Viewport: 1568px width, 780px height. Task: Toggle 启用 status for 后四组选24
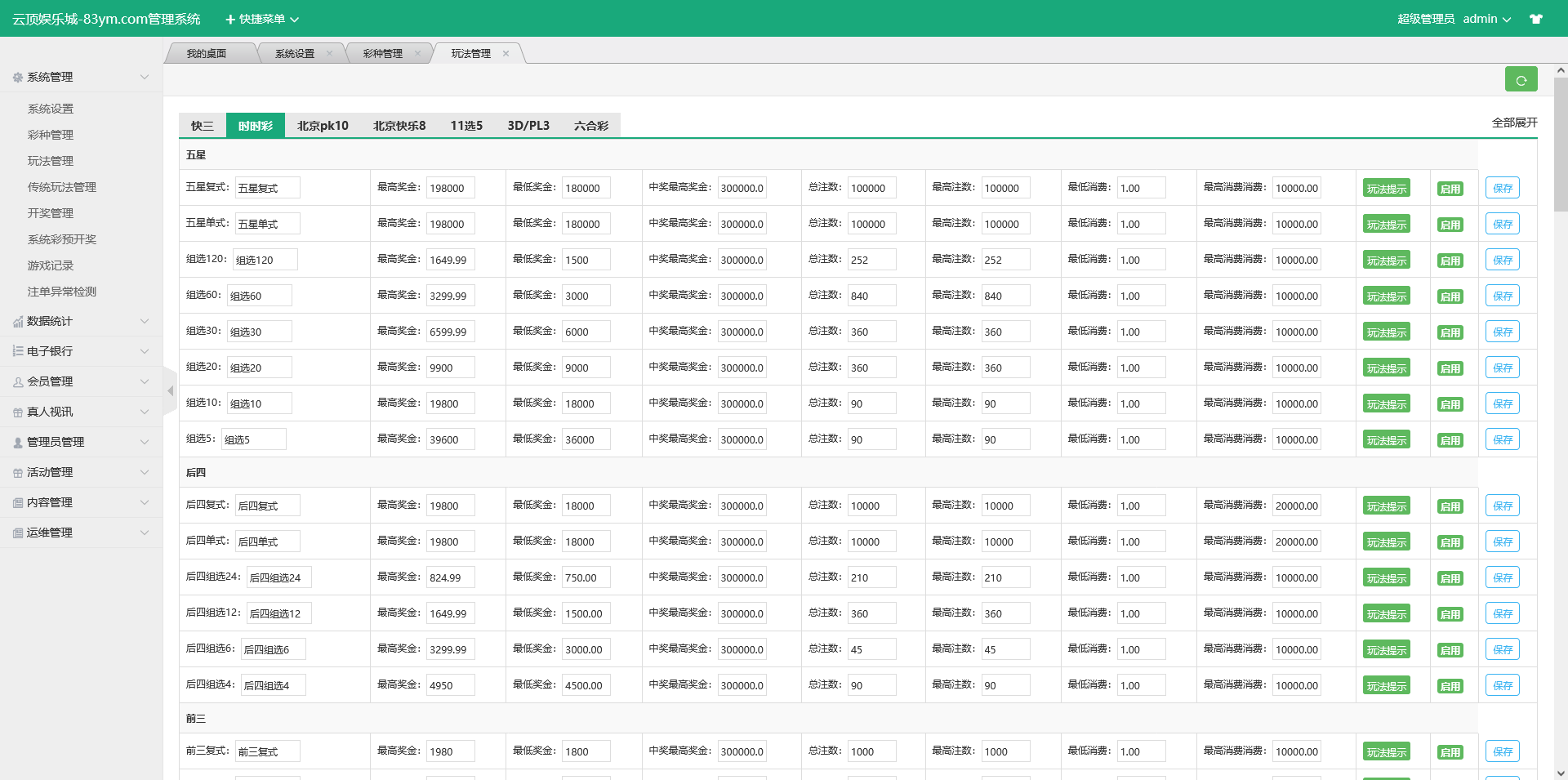coord(1450,578)
